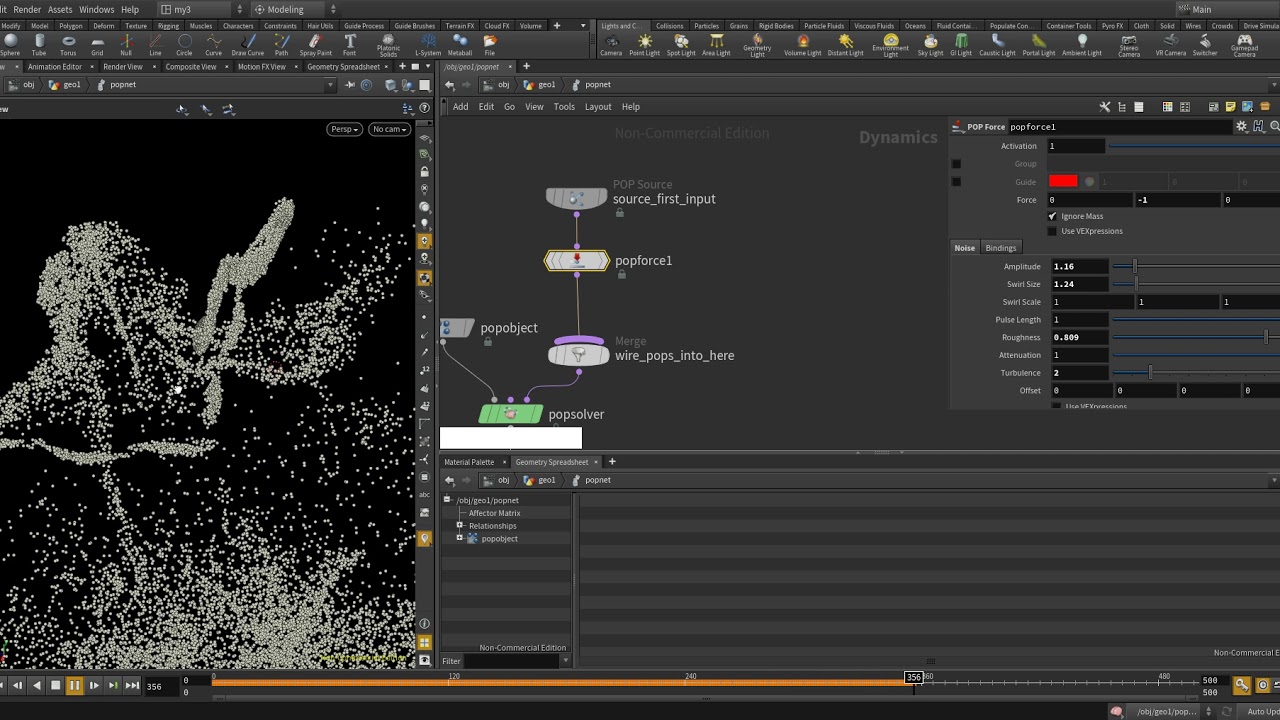Add a Point Light from shelf
This screenshot has height=720, width=1280.
point(644,45)
